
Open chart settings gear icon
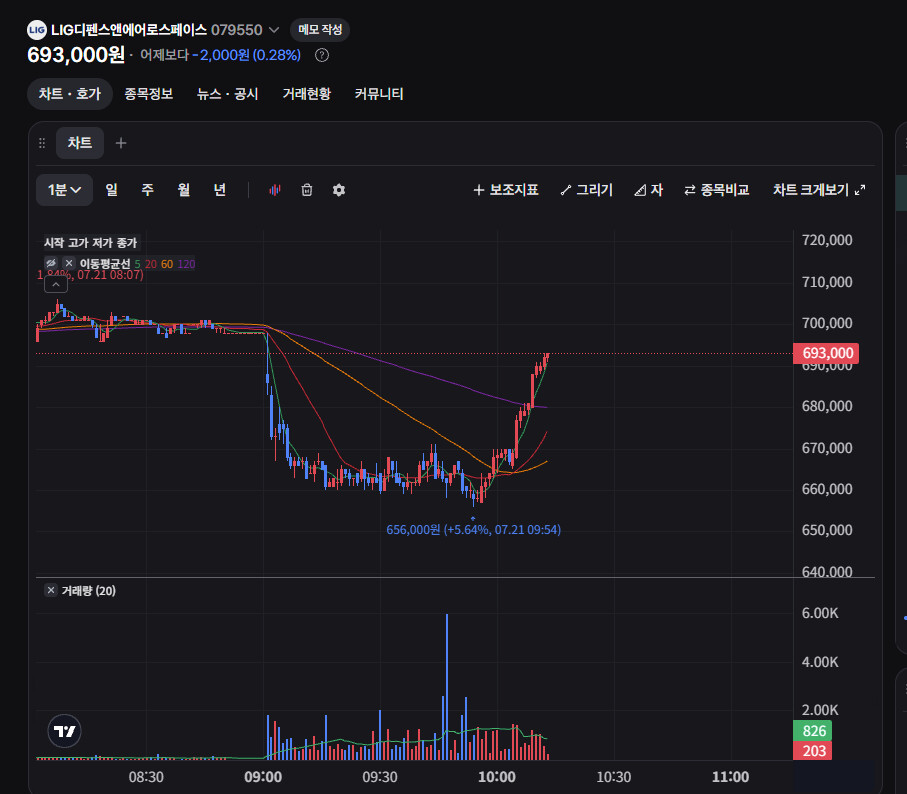point(339,190)
